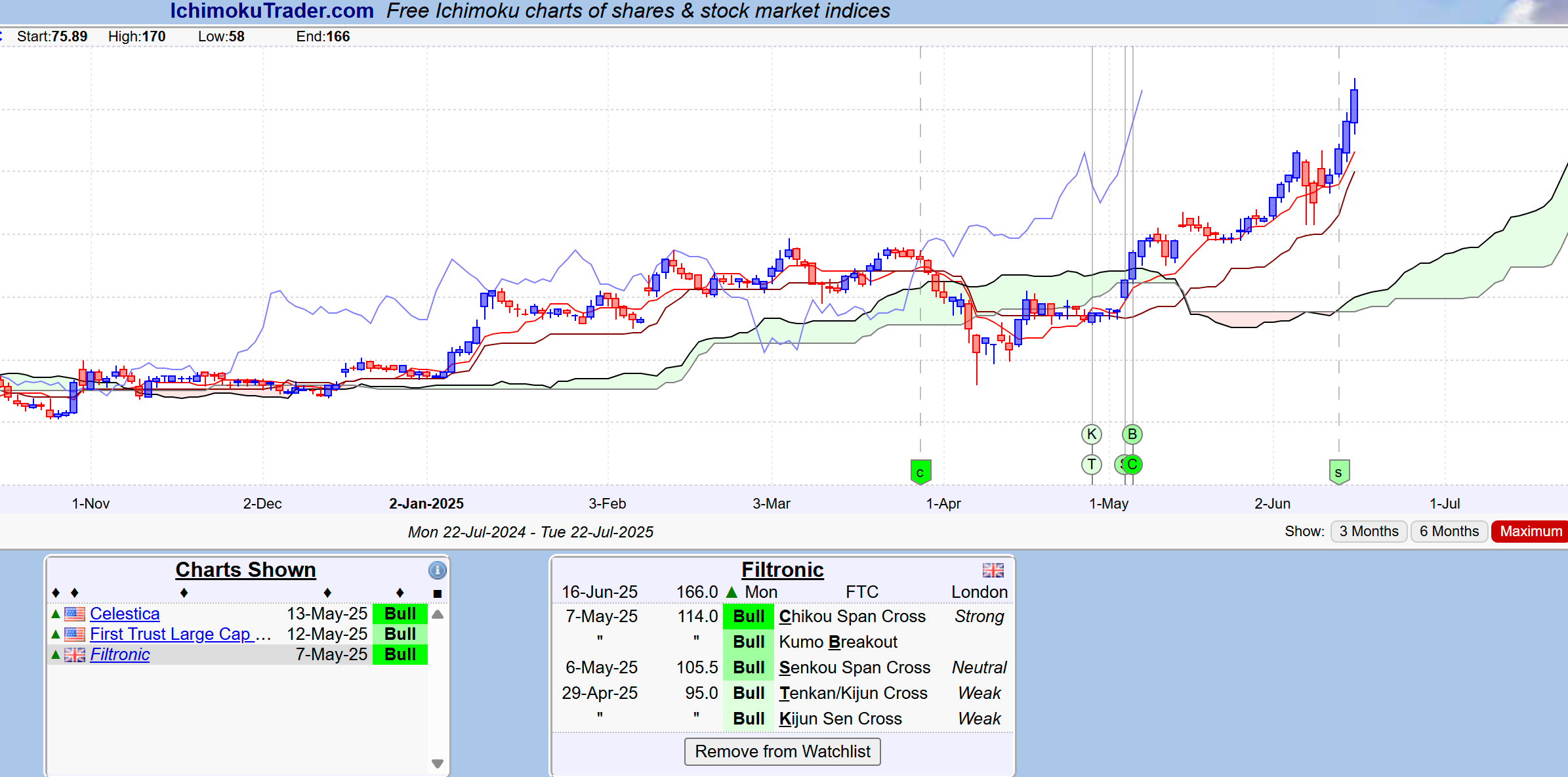Show 6 Months chart range
Viewport: 1568px width, 777px height.
[x=1449, y=531]
